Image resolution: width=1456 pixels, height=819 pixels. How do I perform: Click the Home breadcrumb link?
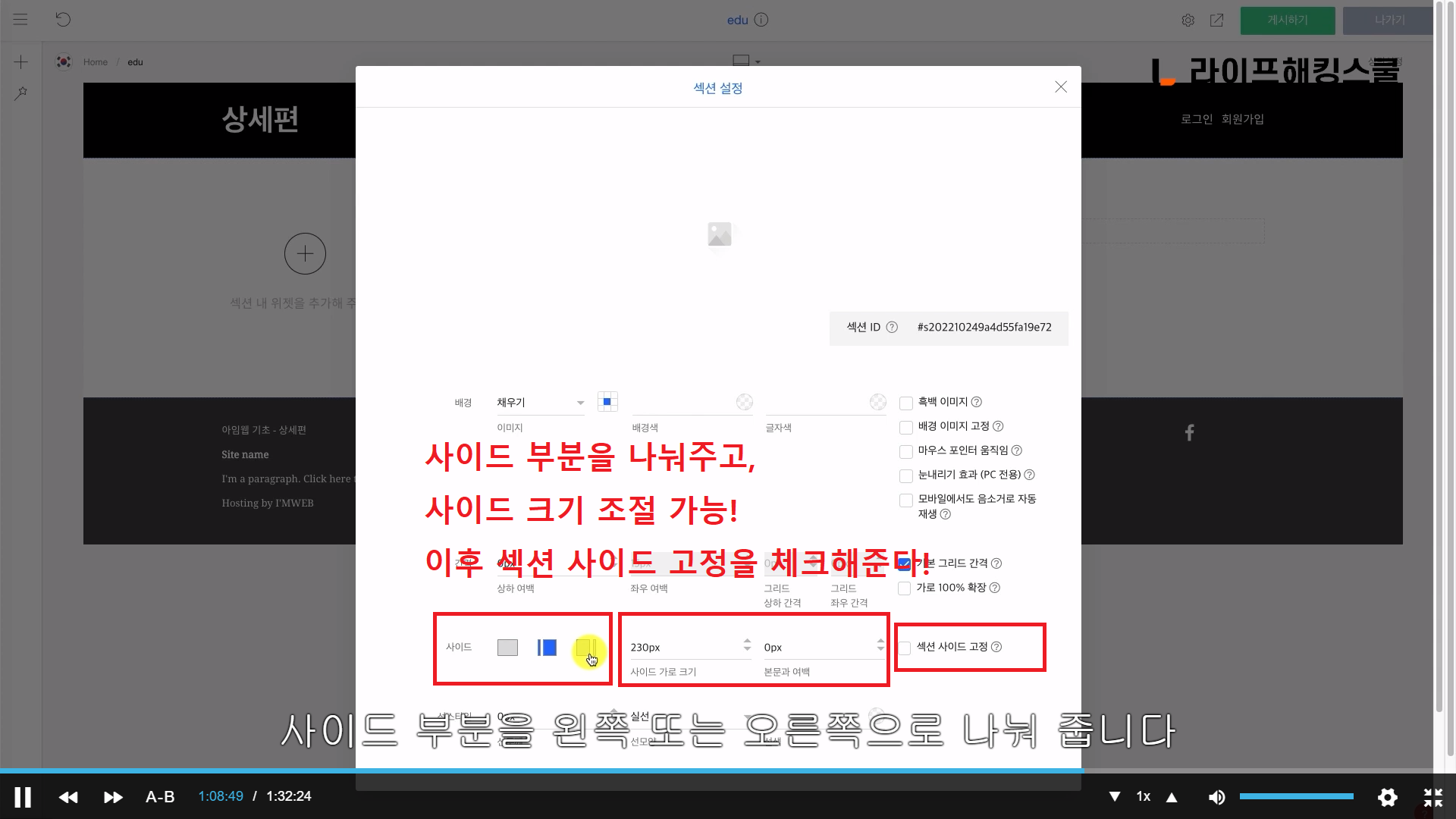95,62
